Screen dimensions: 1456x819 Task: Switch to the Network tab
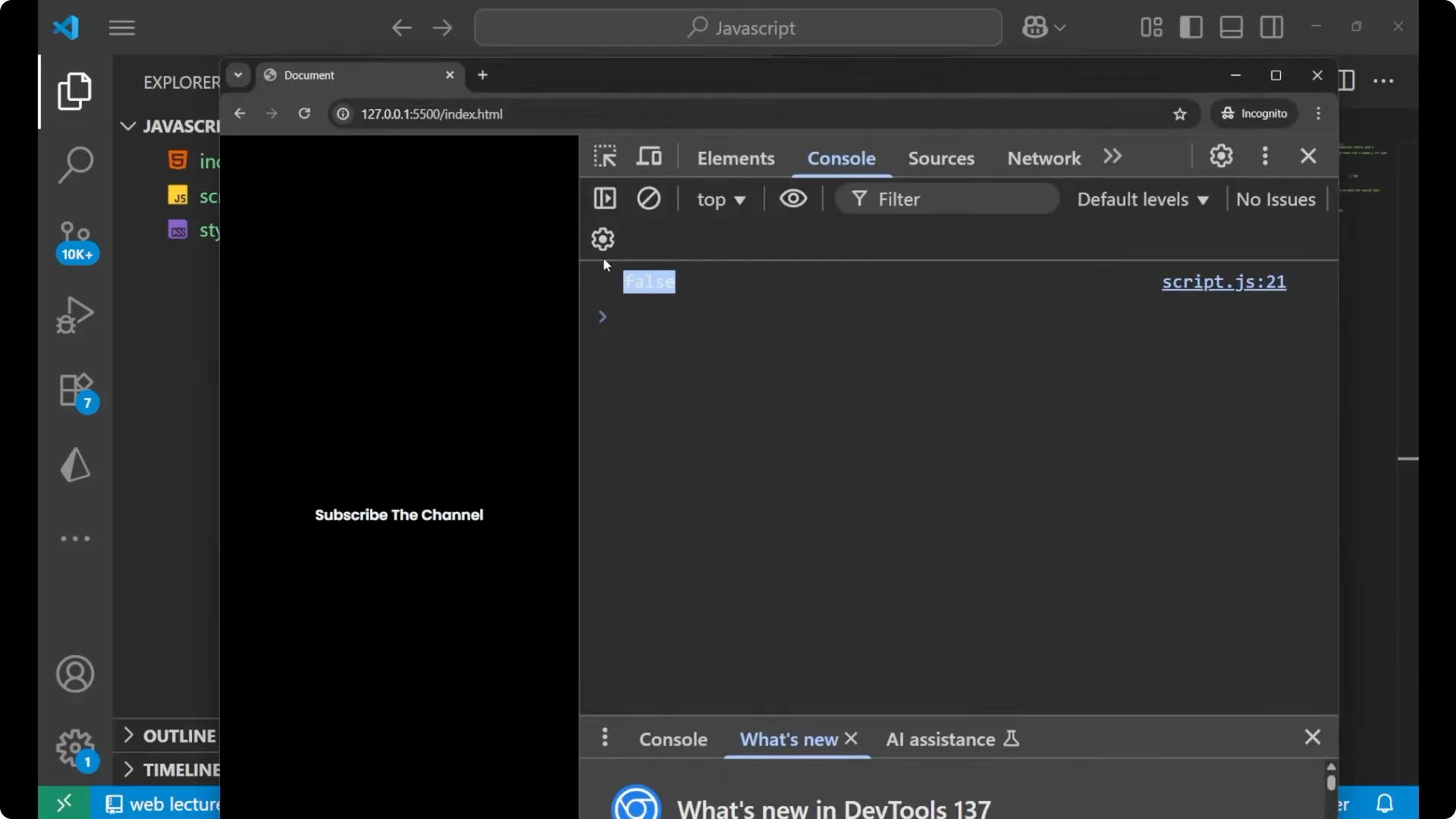coord(1043,158)
